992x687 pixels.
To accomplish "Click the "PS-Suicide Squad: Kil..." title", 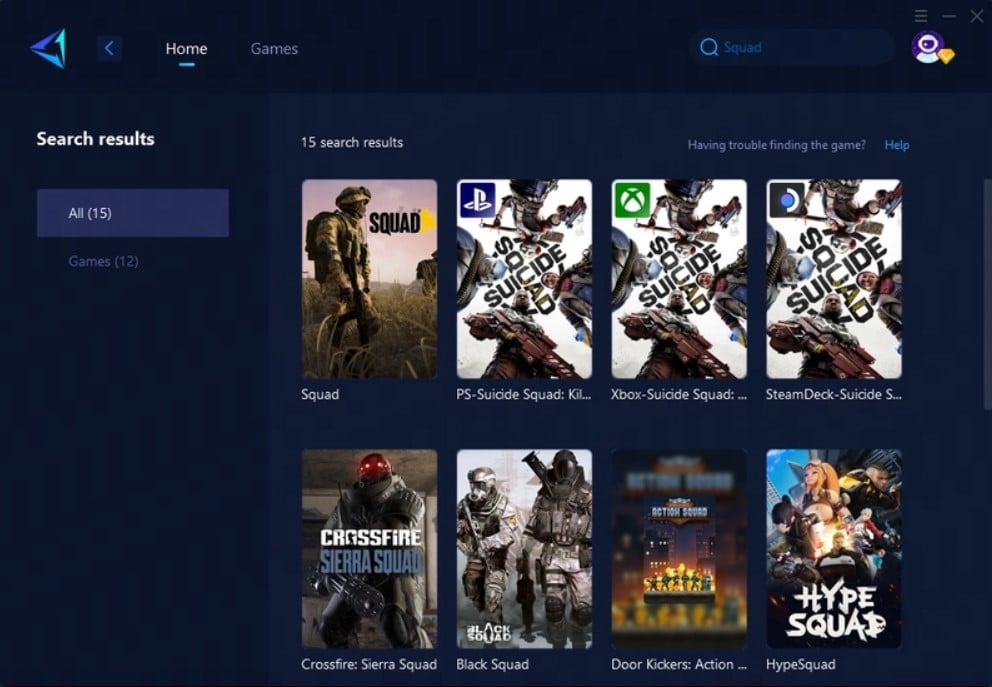I will click(x=524, y=394).
